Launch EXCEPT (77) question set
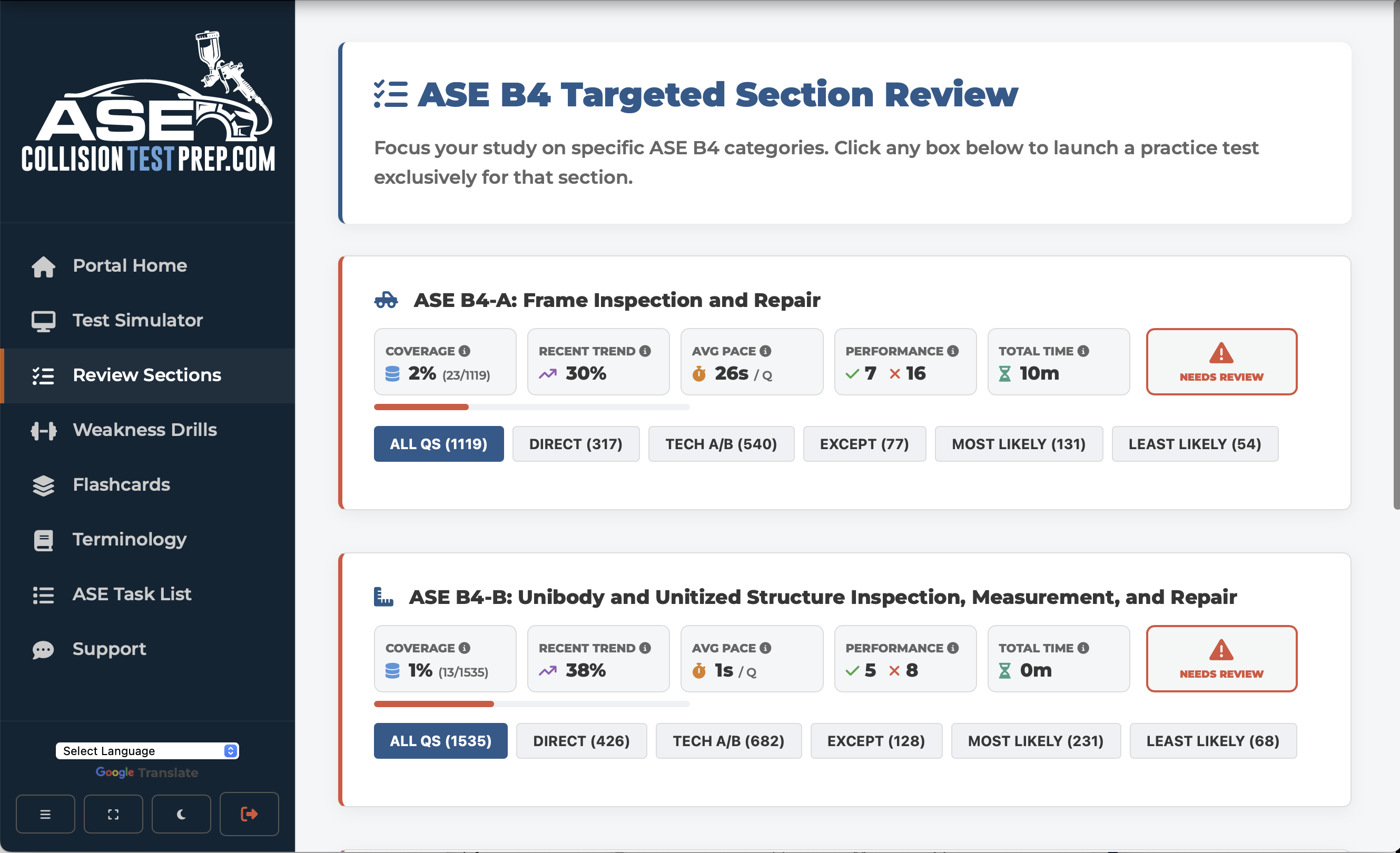 click(865, 444)
